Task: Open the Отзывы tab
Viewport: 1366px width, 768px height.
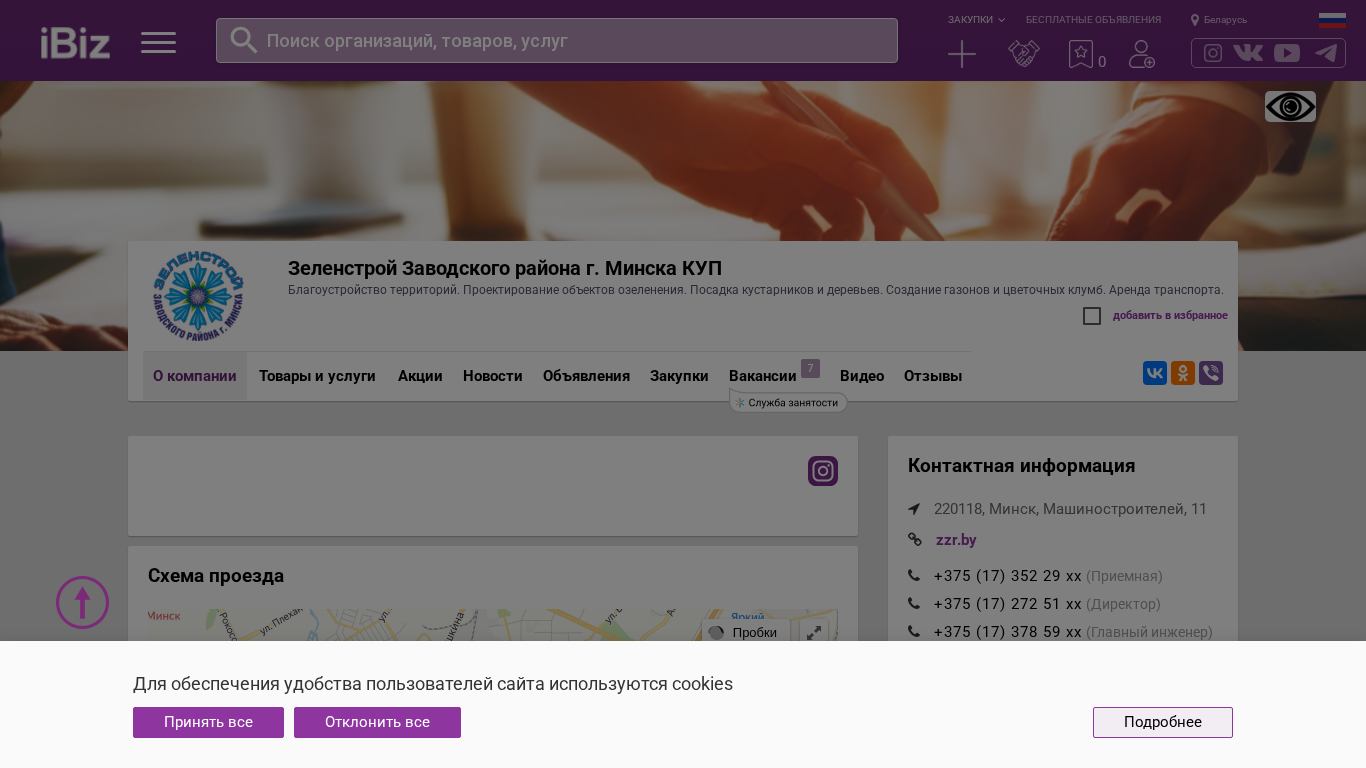Action: tap(933, 376)
